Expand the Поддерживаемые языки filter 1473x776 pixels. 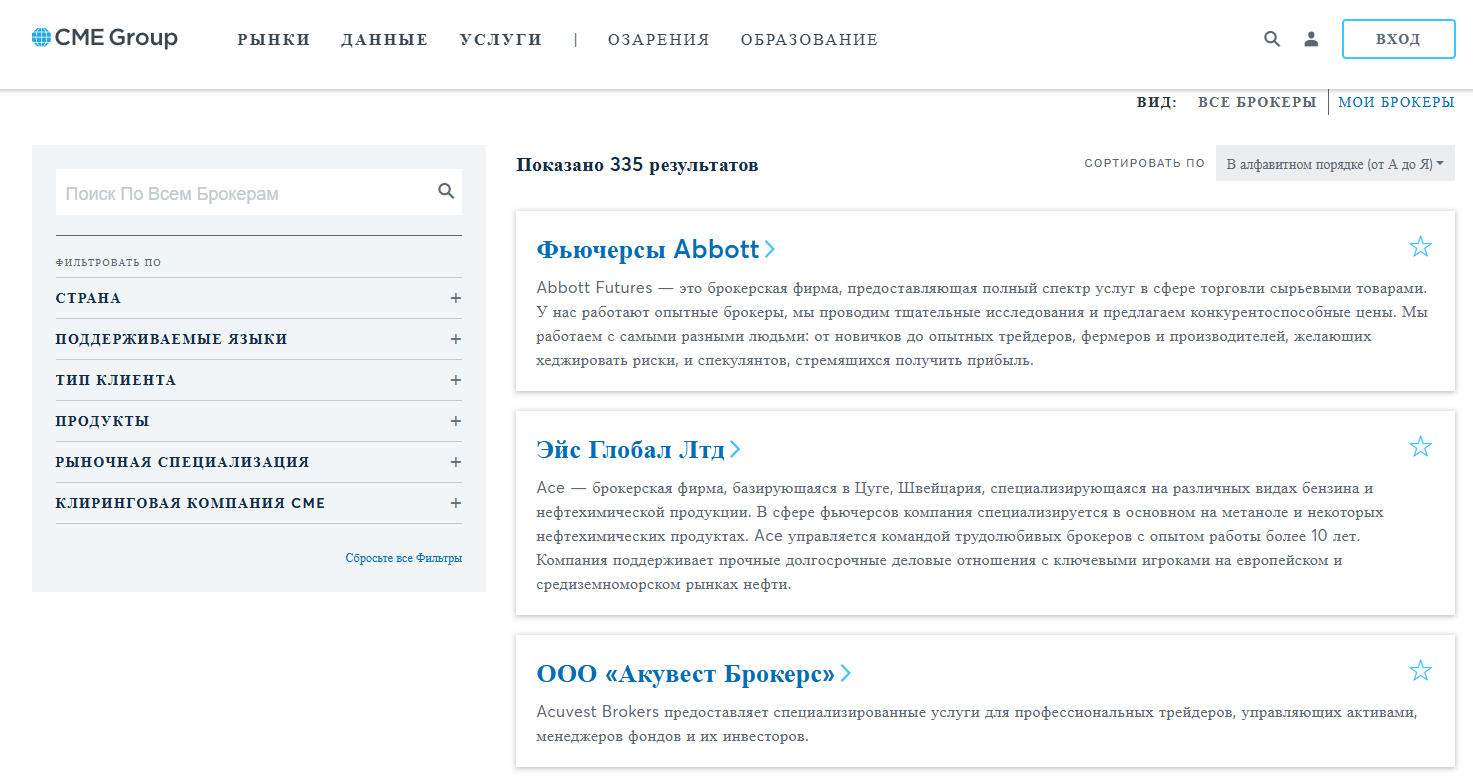(x=259, y=339)
